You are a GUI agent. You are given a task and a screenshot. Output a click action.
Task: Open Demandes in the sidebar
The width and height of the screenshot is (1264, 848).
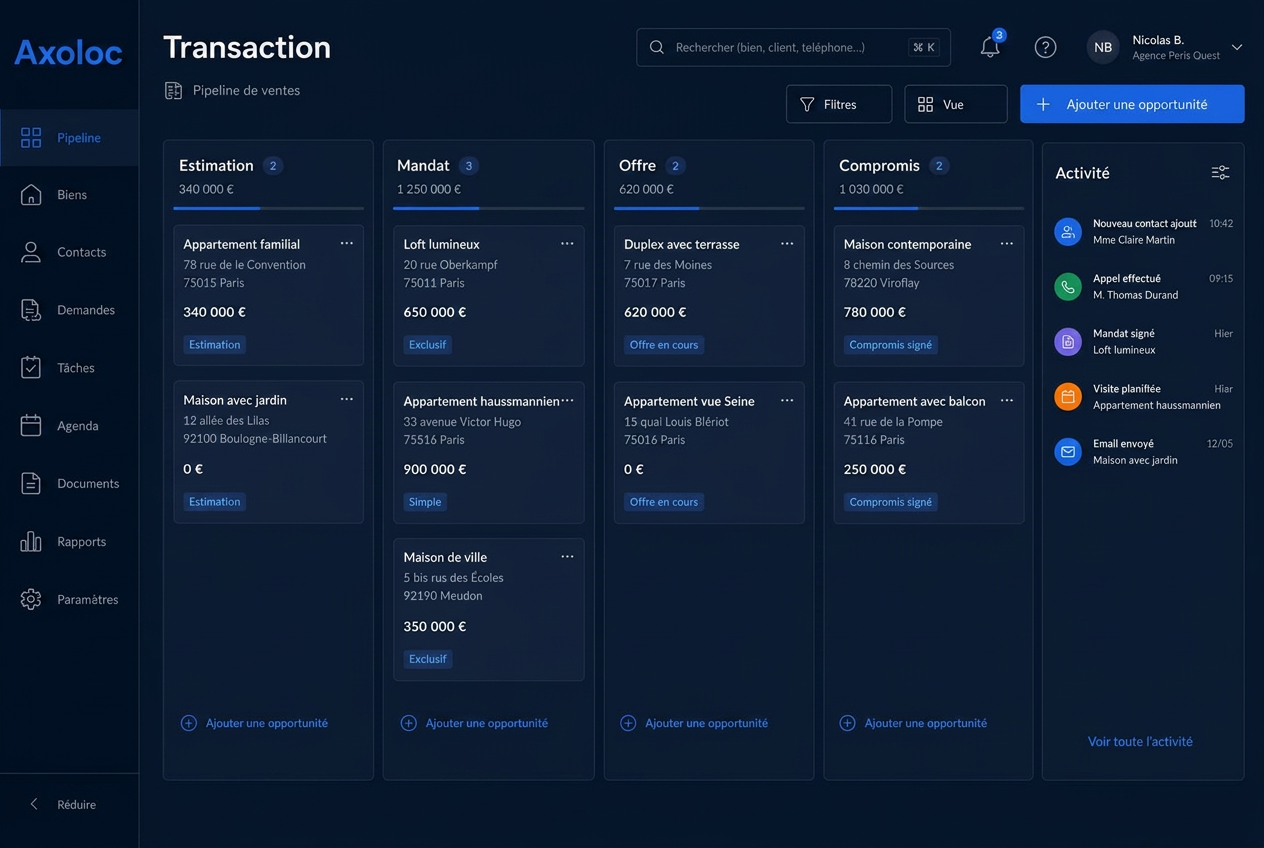coord(69,310)
